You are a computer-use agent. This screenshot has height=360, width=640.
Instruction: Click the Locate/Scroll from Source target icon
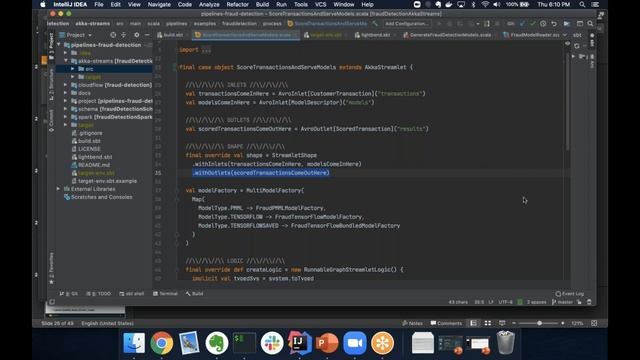coord(113,35)
